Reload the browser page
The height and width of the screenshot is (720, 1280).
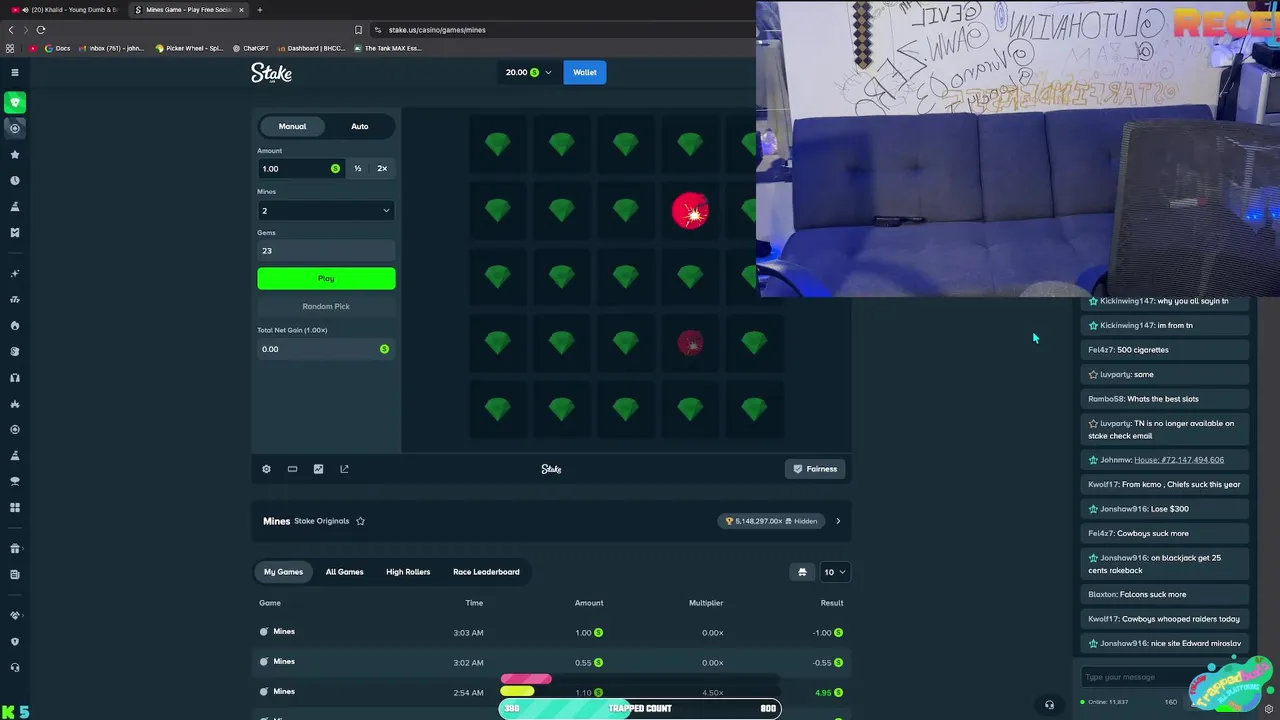point(41,30)
